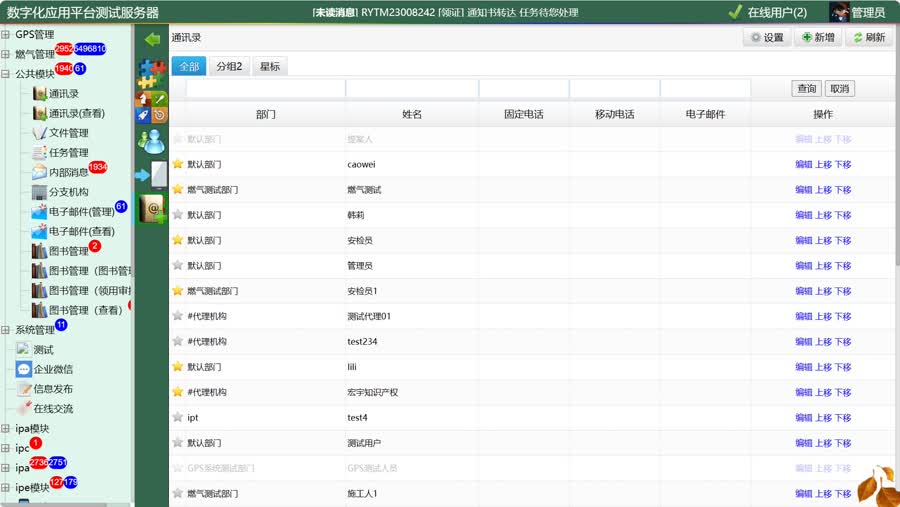Click the 新增 add button

[817, 38]
